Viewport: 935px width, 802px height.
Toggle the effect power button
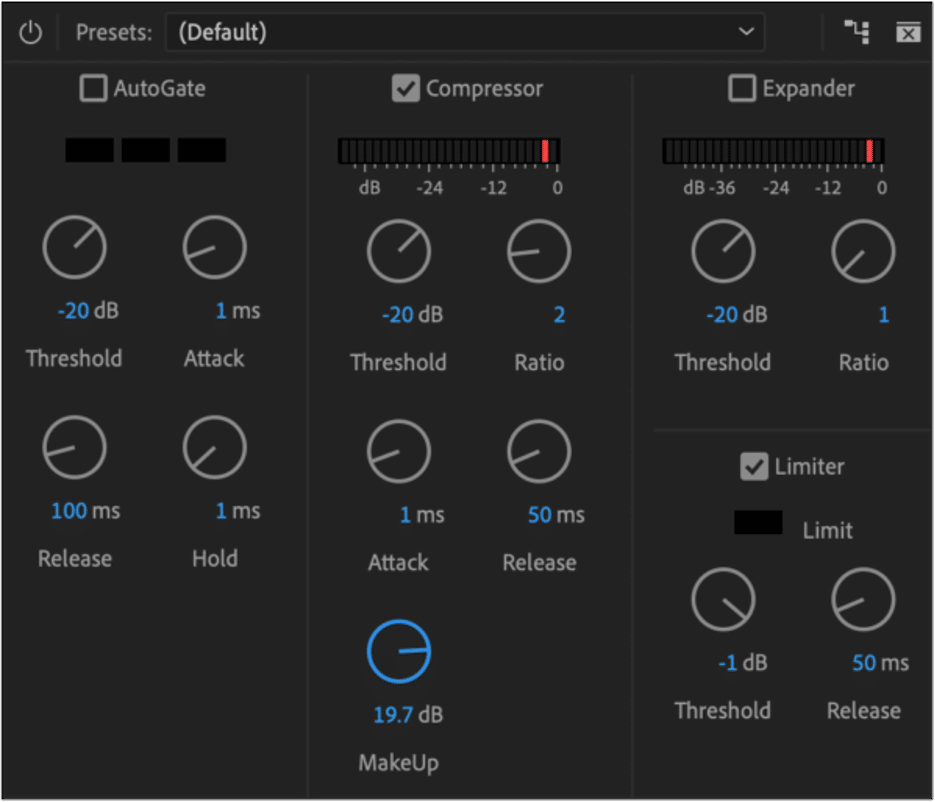tap(30, 31)
